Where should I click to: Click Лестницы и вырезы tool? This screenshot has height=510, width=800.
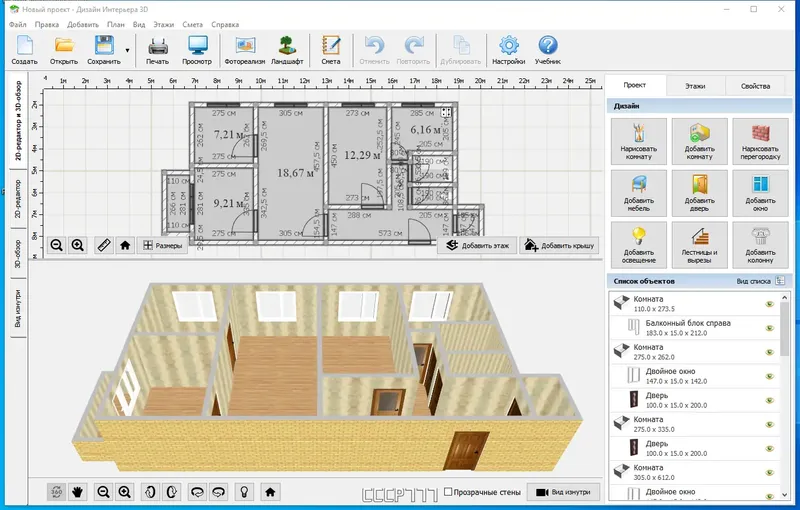[699, 244]
